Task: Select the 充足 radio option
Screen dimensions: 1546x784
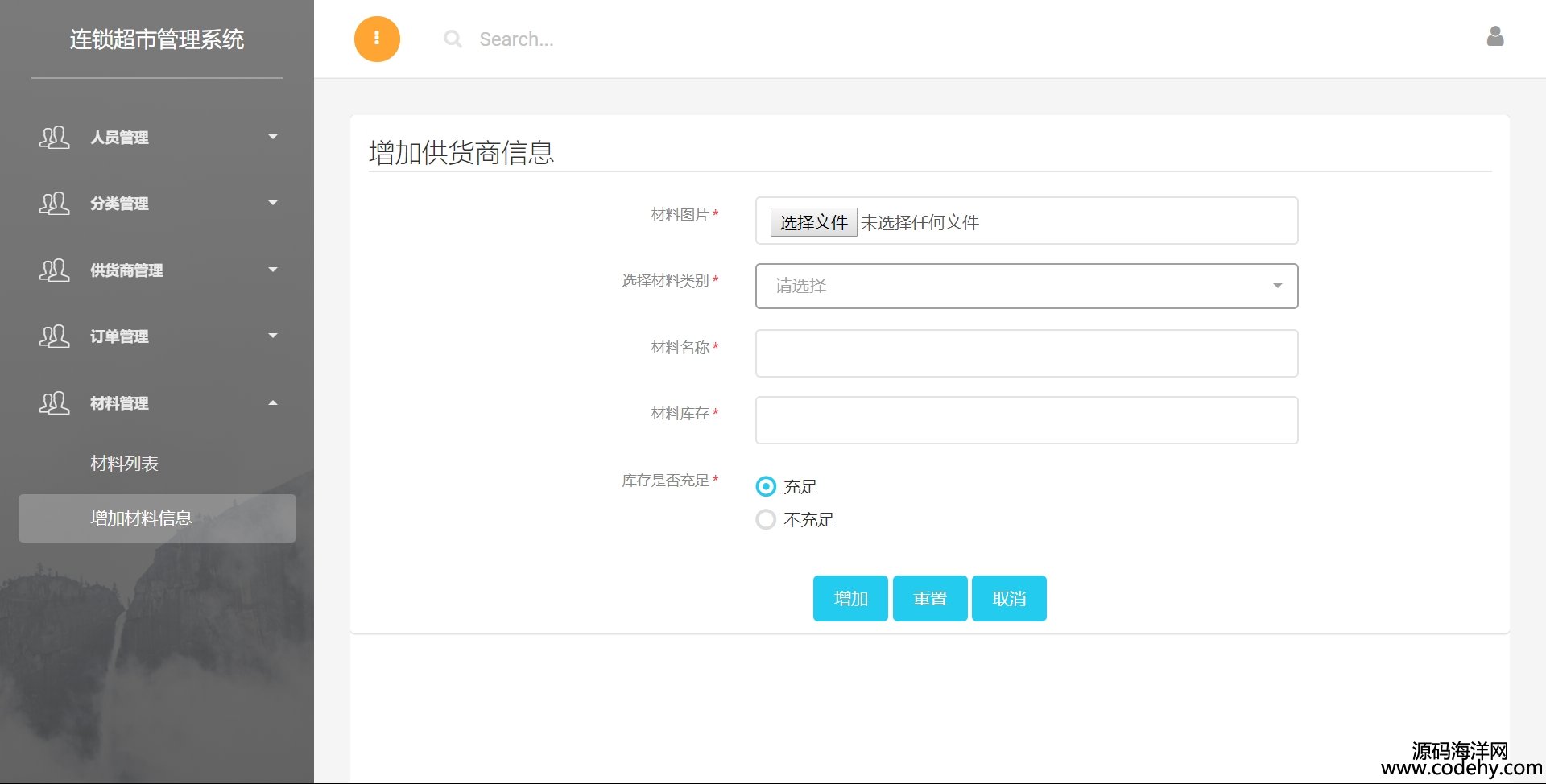Action: click(766, 486)
